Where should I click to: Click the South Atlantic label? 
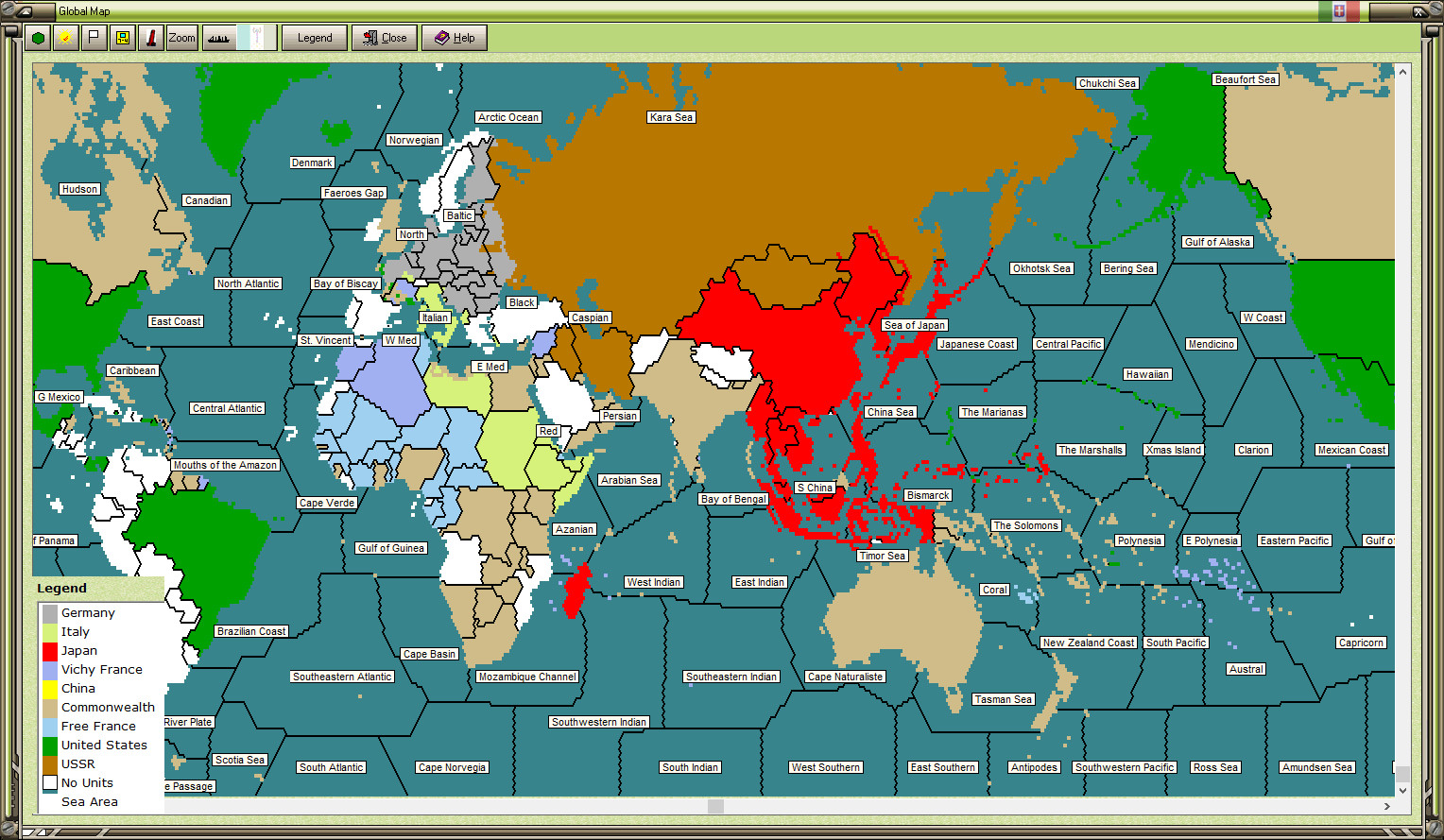(x=331, y=767)
